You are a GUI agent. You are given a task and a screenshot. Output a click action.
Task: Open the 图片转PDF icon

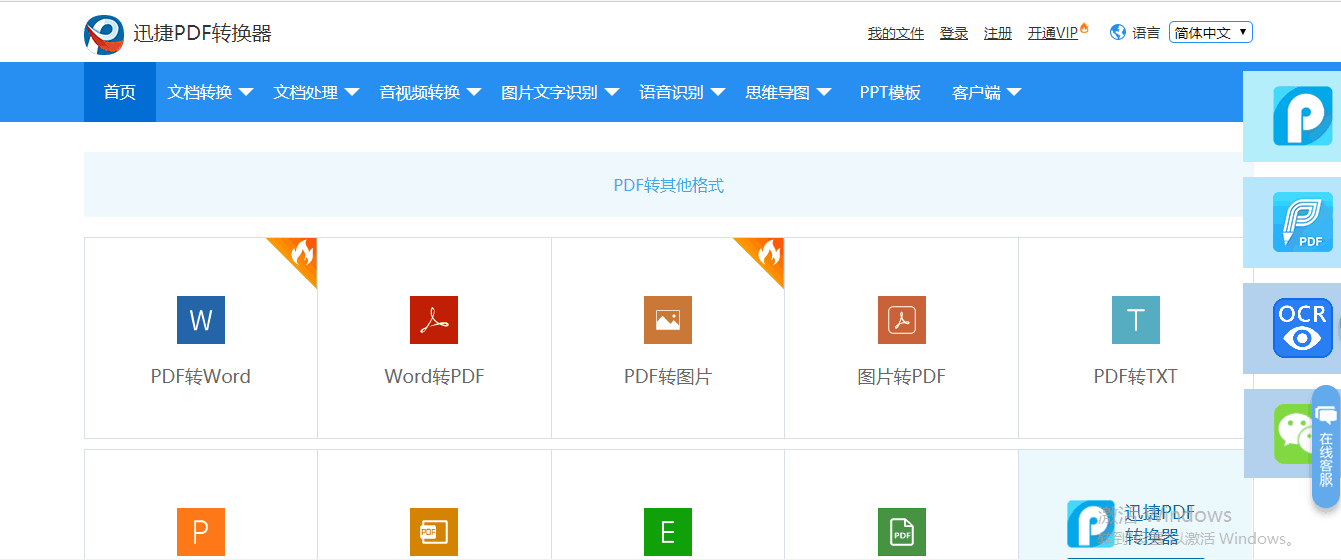[902, 320]
